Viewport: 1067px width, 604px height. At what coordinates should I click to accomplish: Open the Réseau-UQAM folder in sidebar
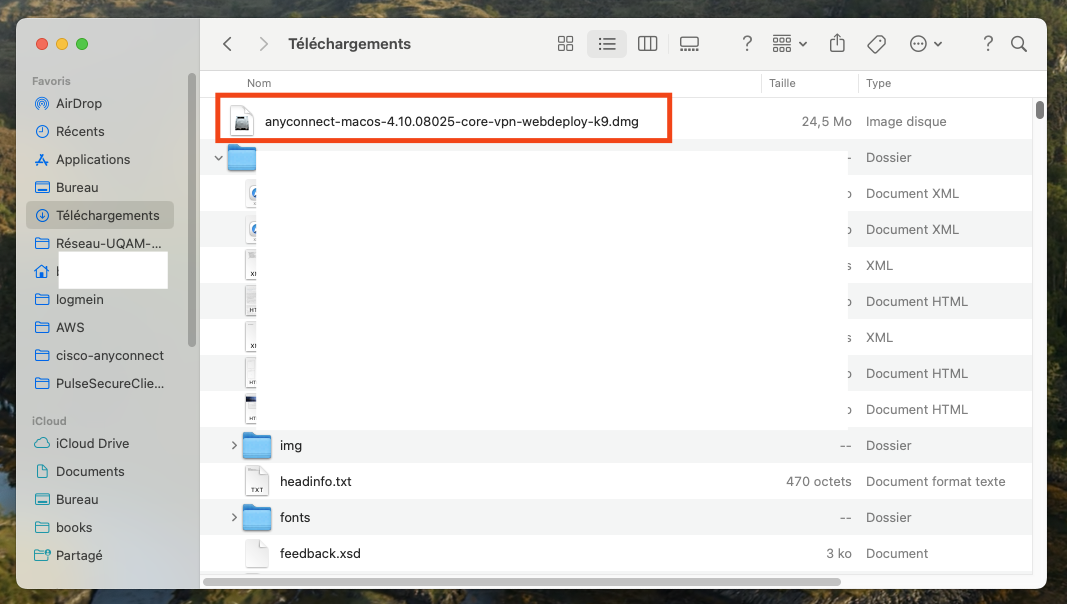click(108, 243)
